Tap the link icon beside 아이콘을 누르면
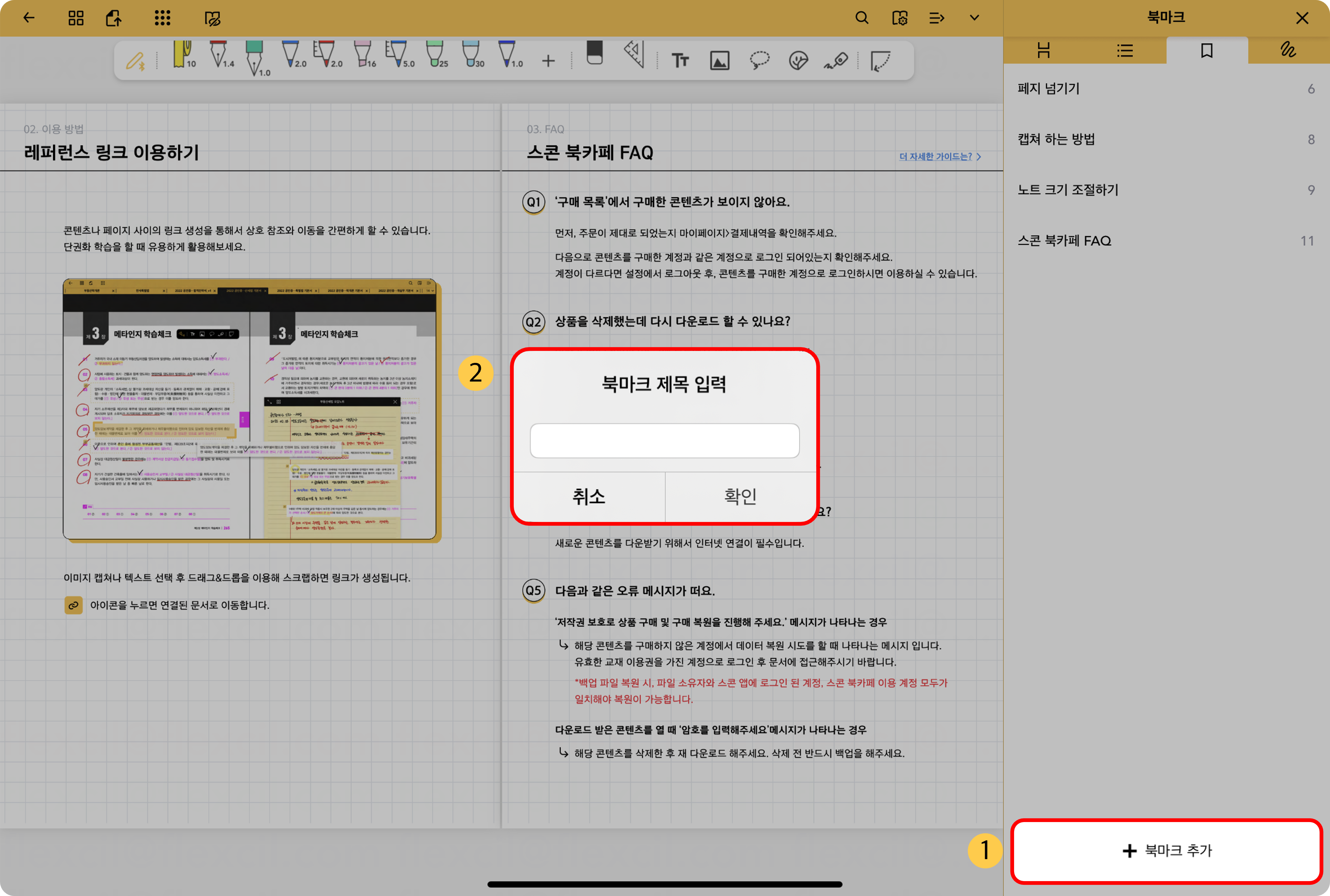The image size is (1330, 896). (x=73, y=605)
